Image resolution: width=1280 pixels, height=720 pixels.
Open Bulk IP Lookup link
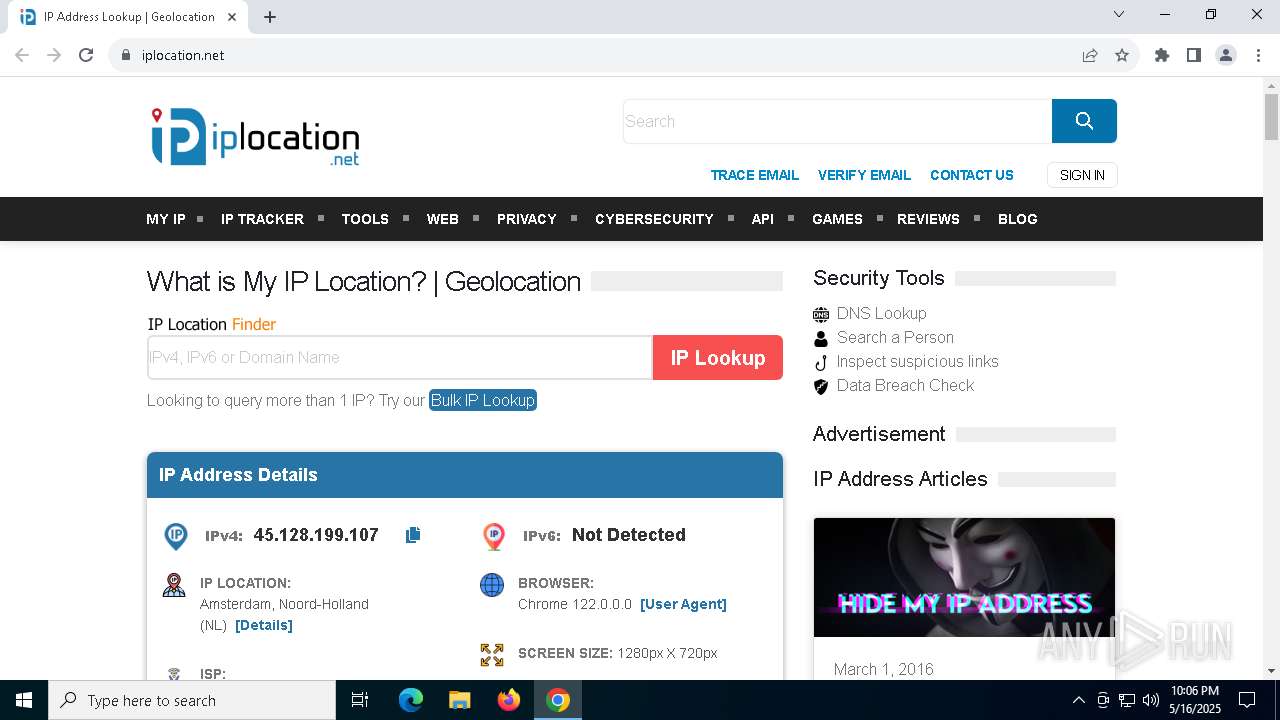click(x=483, y=400)
